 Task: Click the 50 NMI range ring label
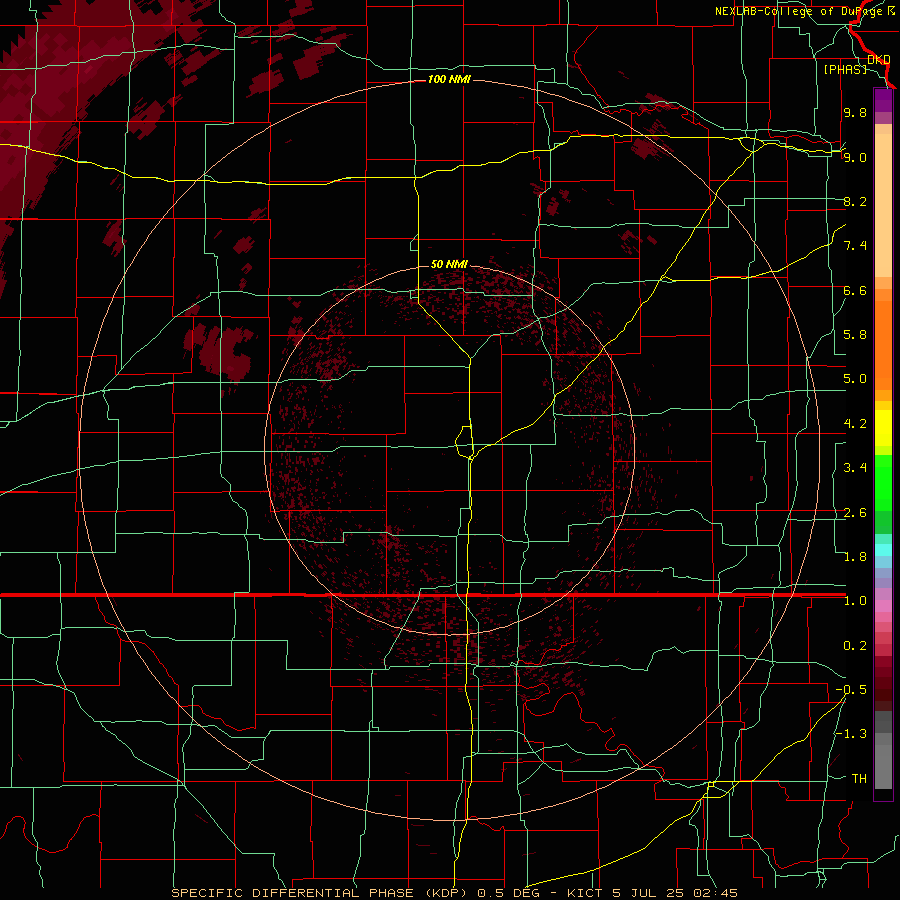449,264
